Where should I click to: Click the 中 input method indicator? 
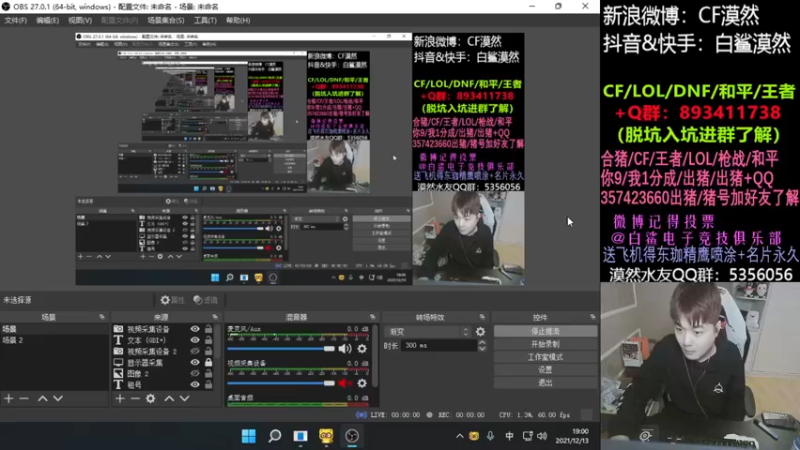pos(509,436)
